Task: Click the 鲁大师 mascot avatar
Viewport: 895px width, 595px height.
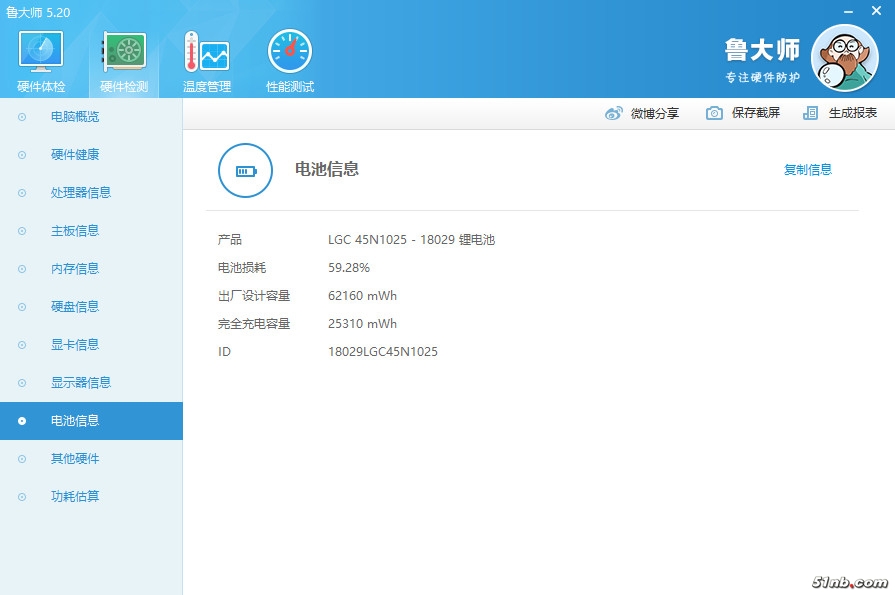Action: point(843,57)
